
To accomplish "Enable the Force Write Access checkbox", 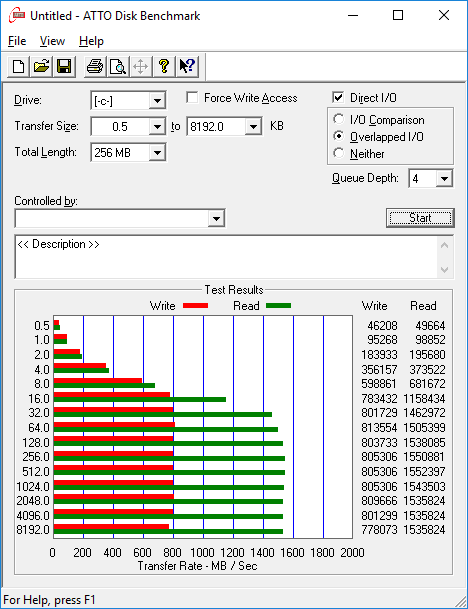I will pos(192,97).
